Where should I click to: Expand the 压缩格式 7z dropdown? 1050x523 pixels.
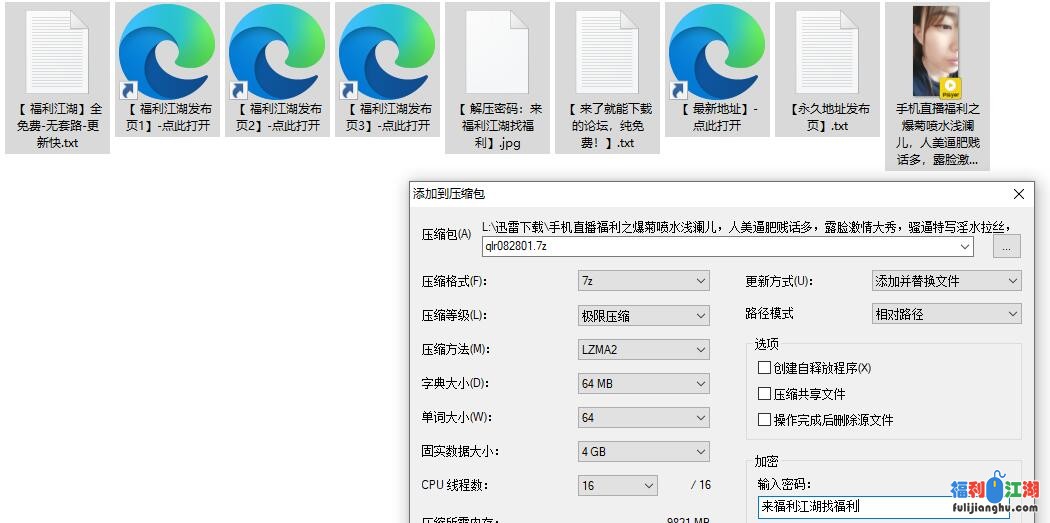coord(643,282)
